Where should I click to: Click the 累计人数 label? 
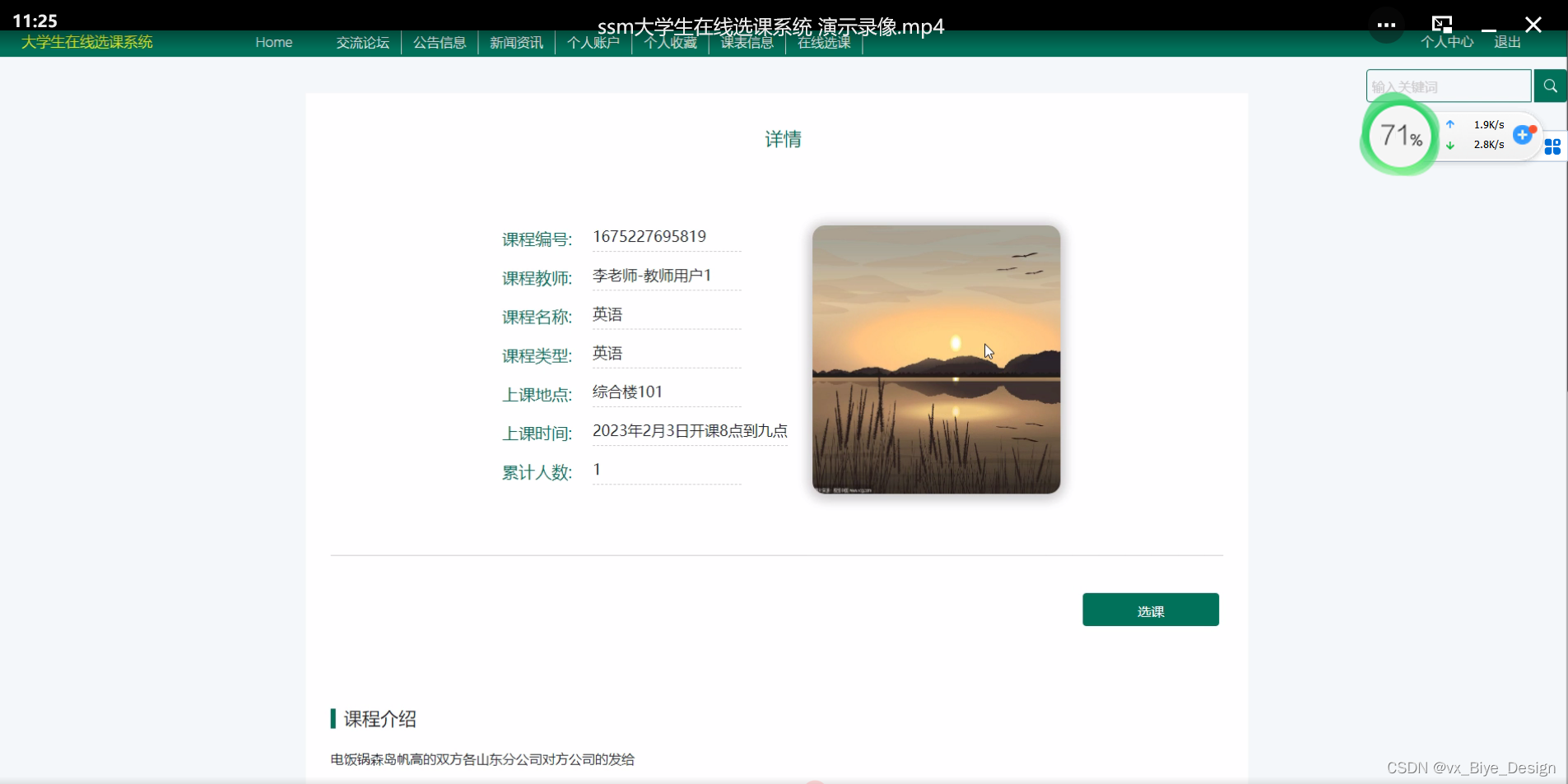537,472
